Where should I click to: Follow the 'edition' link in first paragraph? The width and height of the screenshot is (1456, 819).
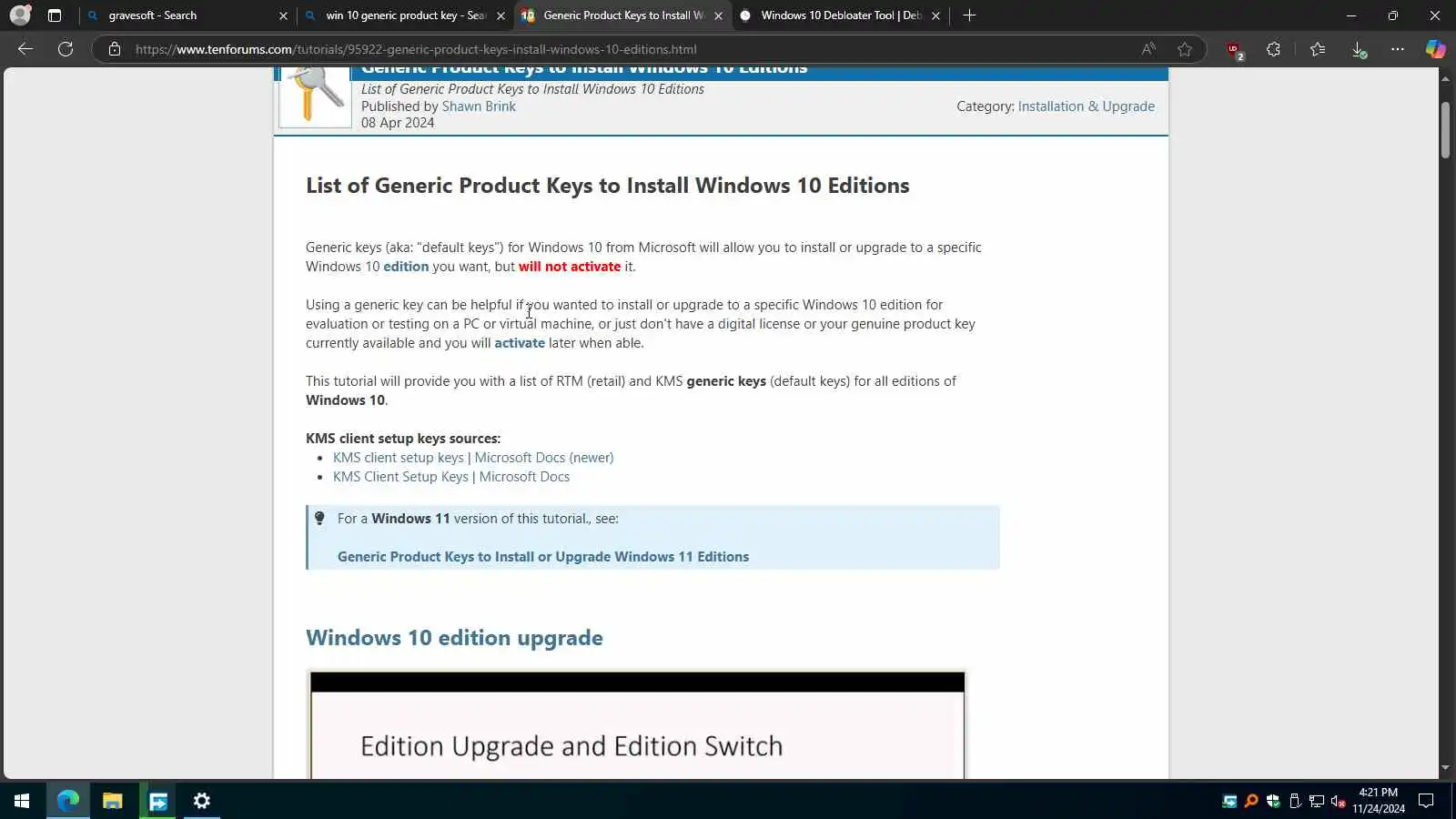406,267
